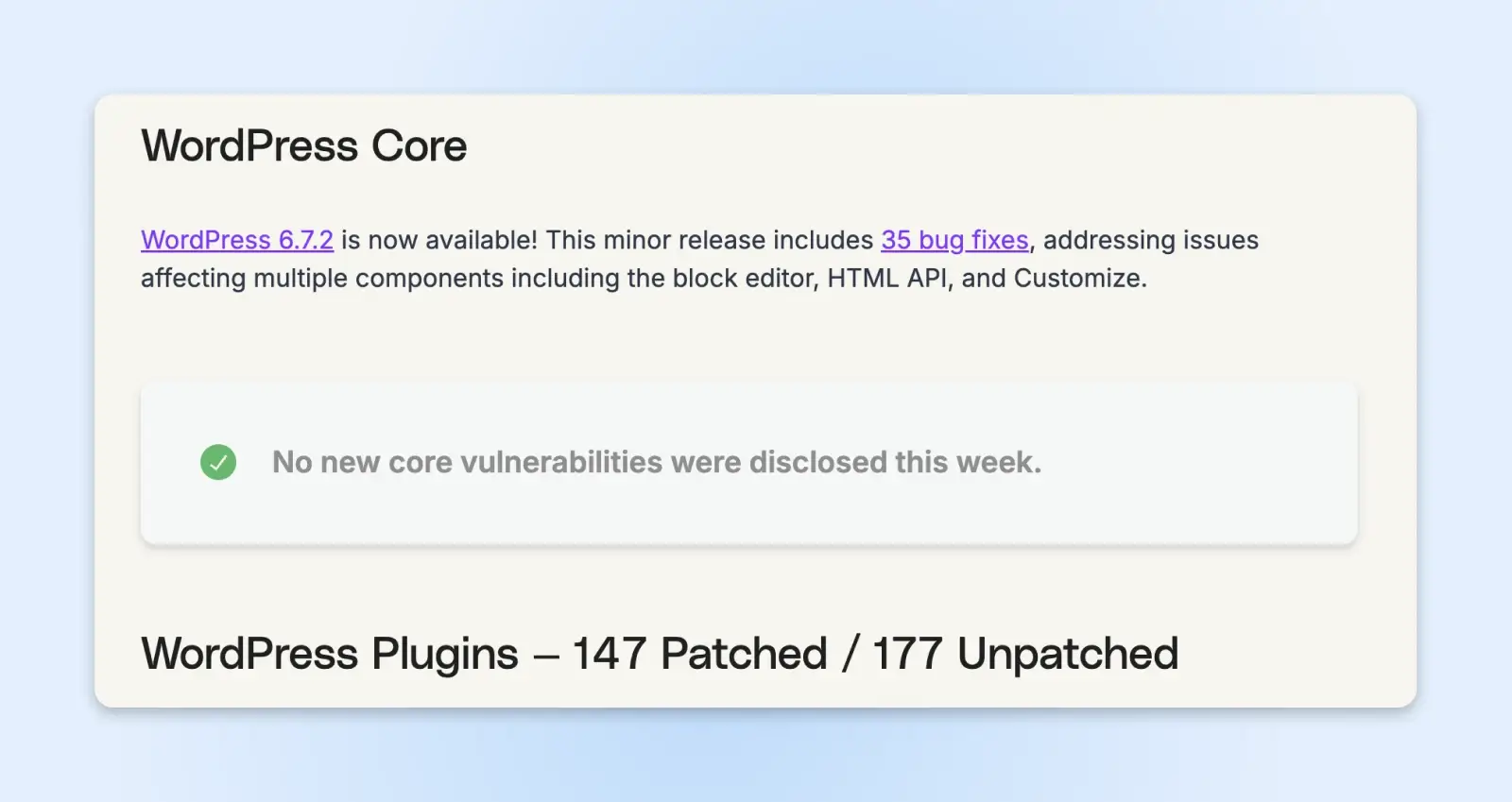This screenshot has height=802, width=1512.
Task: Click the "No new core vulnerabilities" message
Action: (656, 462)
